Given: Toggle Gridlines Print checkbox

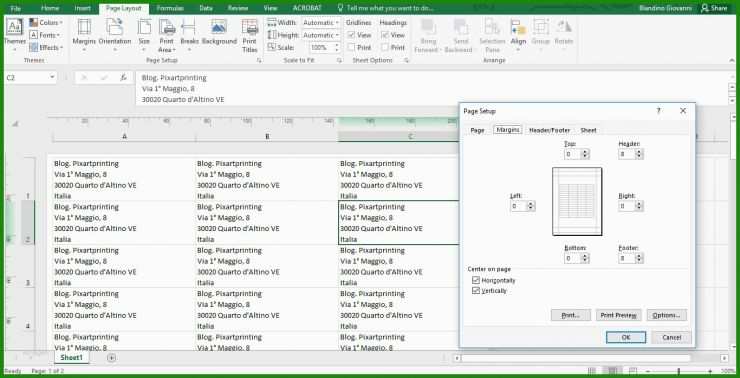Looking at the screenshot, I should click(351, 47).
